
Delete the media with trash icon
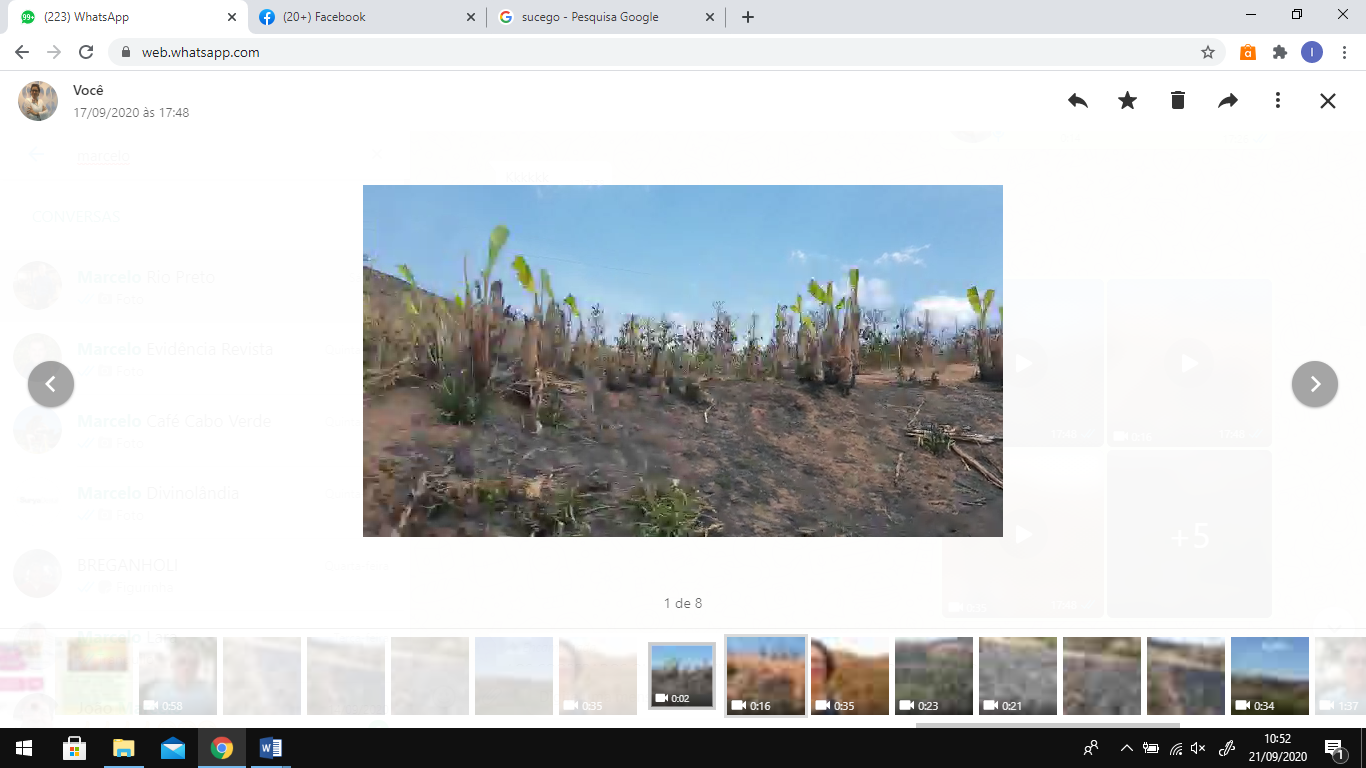pos(1177,101)
